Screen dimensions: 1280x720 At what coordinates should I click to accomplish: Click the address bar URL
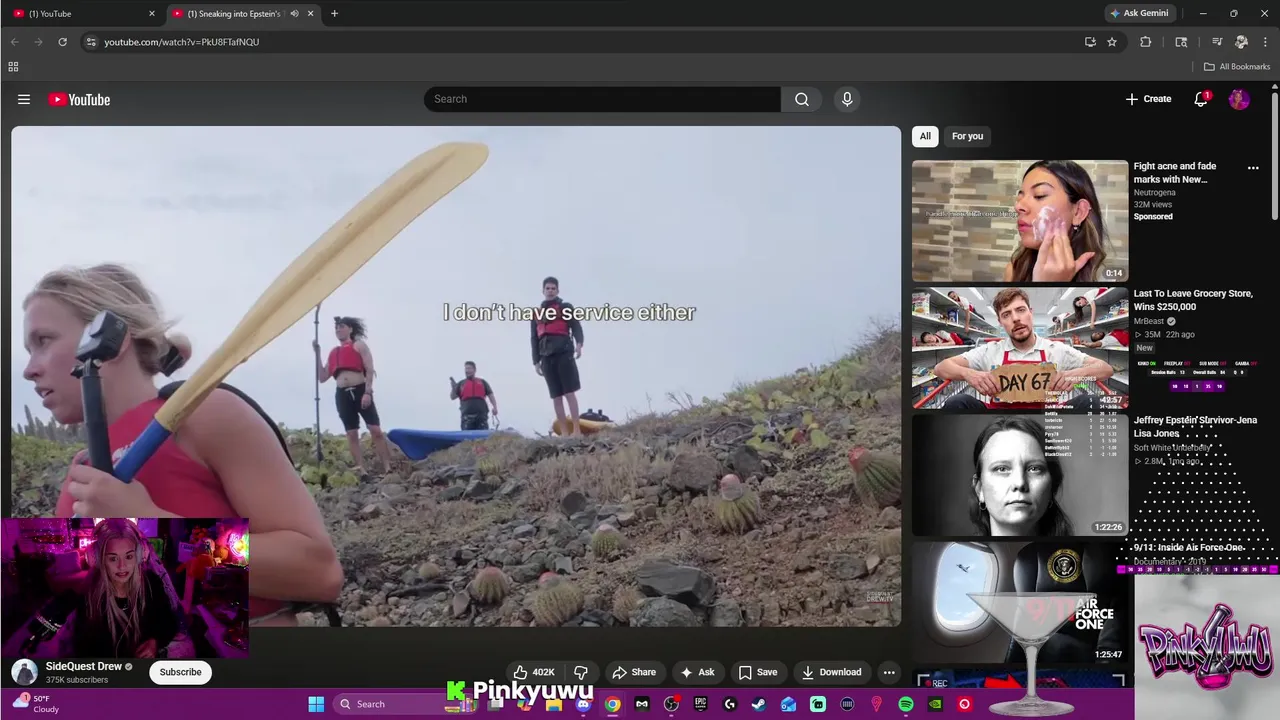(x=182, y=42)
